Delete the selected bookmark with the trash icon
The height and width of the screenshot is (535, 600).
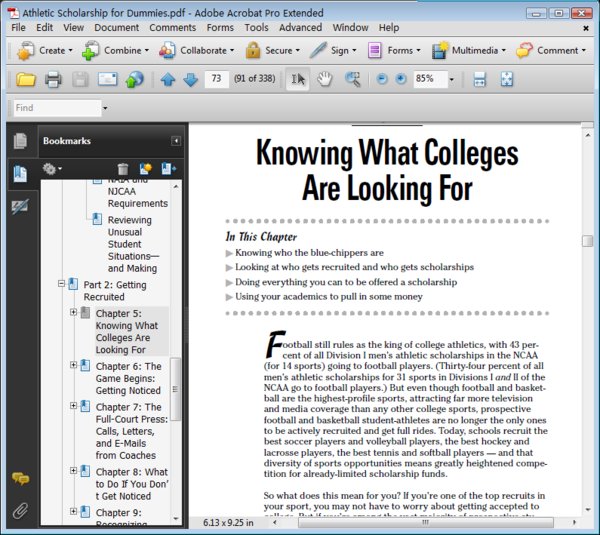coord(123,169)
